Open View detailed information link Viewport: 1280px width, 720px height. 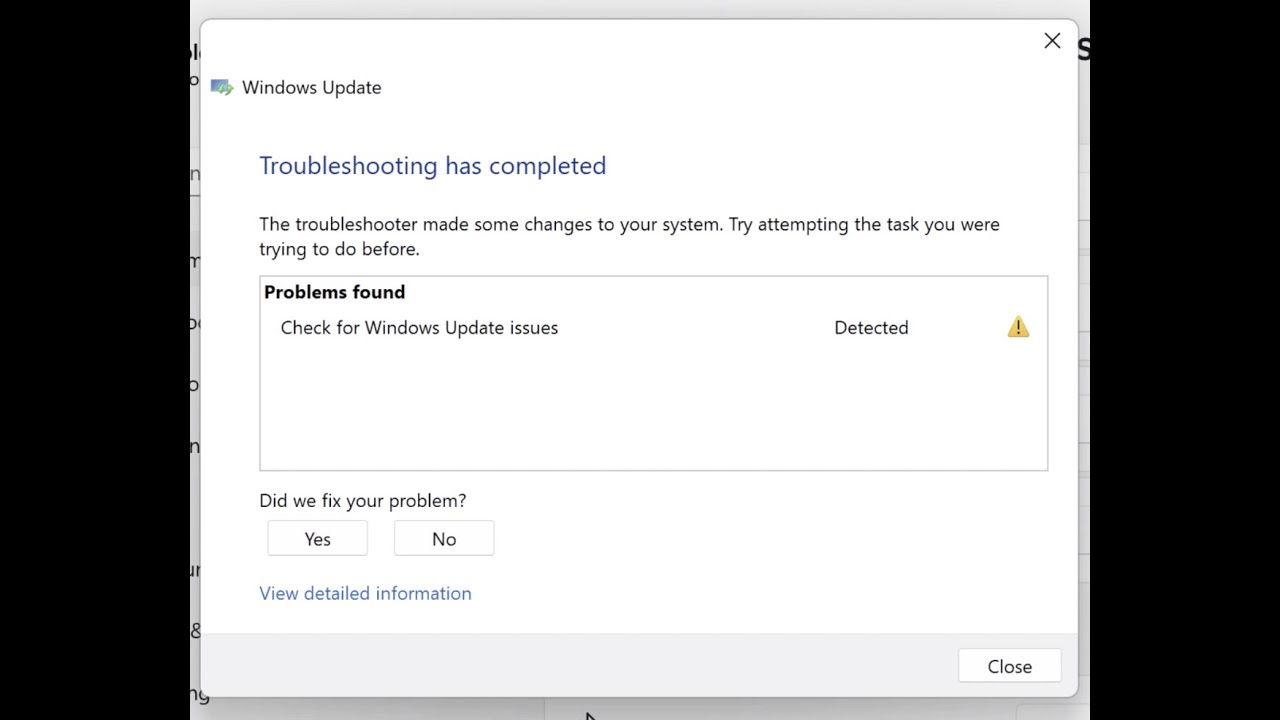tap(365, 593)
